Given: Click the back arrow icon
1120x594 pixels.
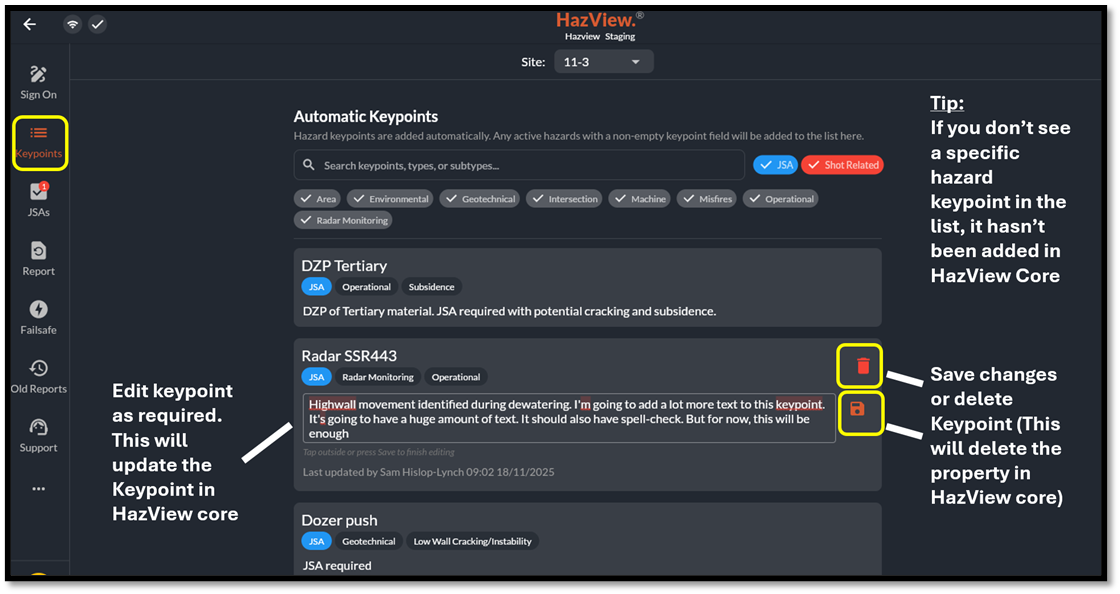Looking at the screenshot, I should [x=30, y=24].
